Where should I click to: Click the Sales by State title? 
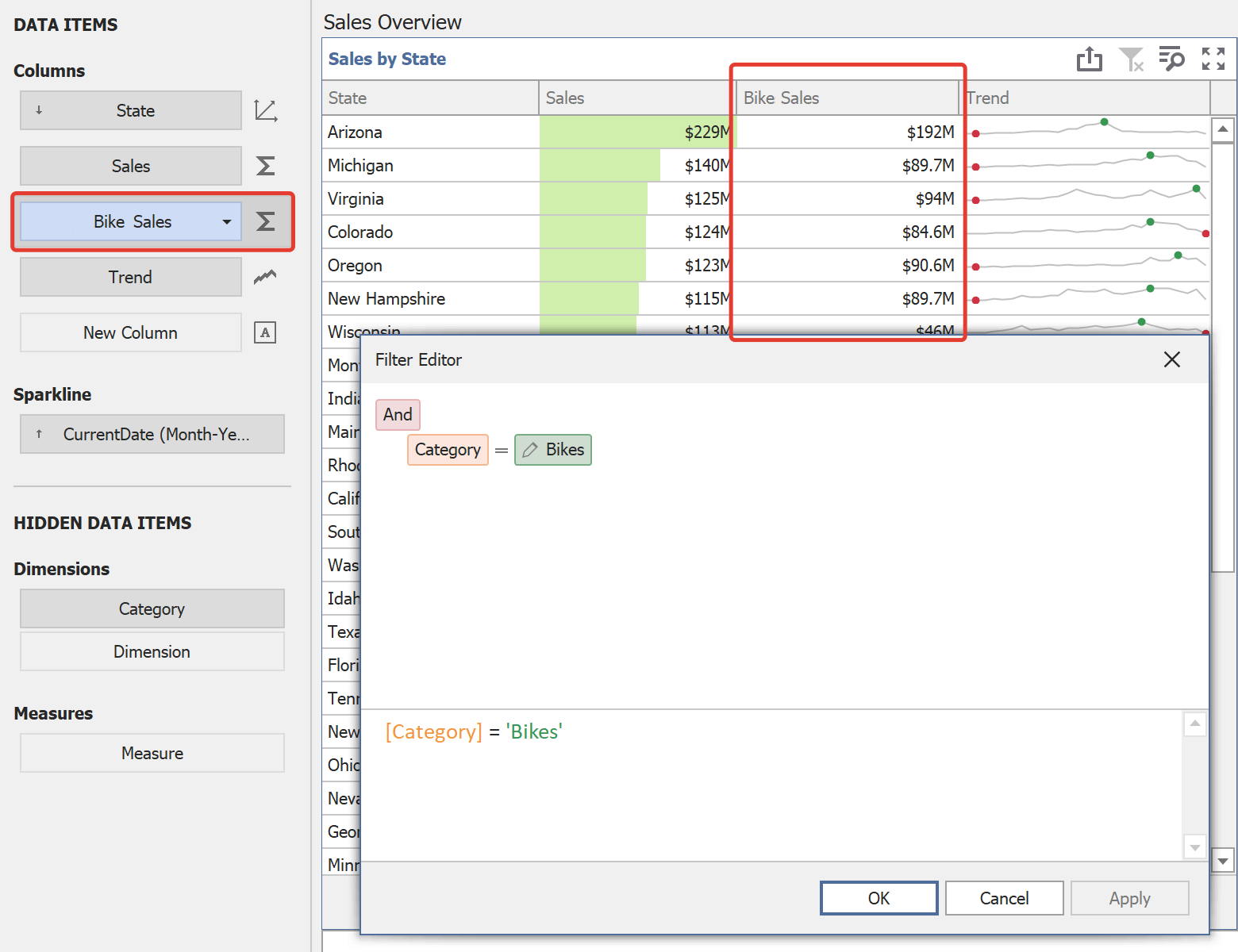pyautogui.click(x=387, y=59)
